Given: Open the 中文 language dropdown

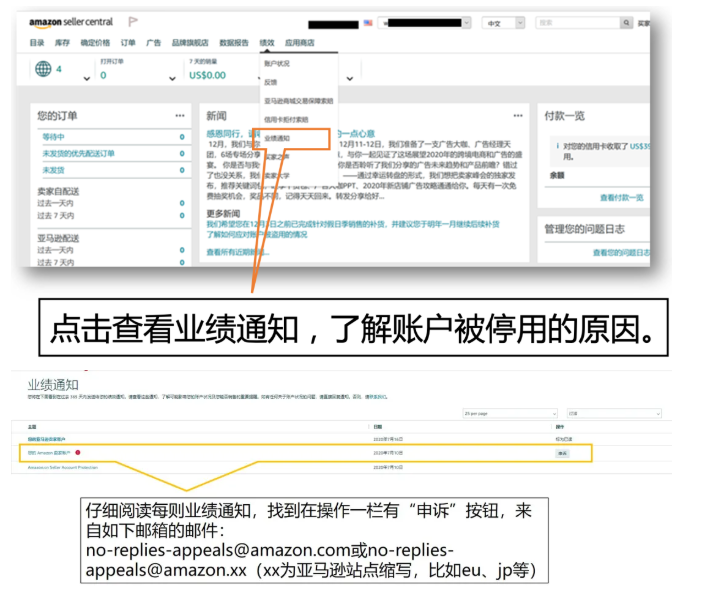Looking at the screenshot, I should pos(505,22).
